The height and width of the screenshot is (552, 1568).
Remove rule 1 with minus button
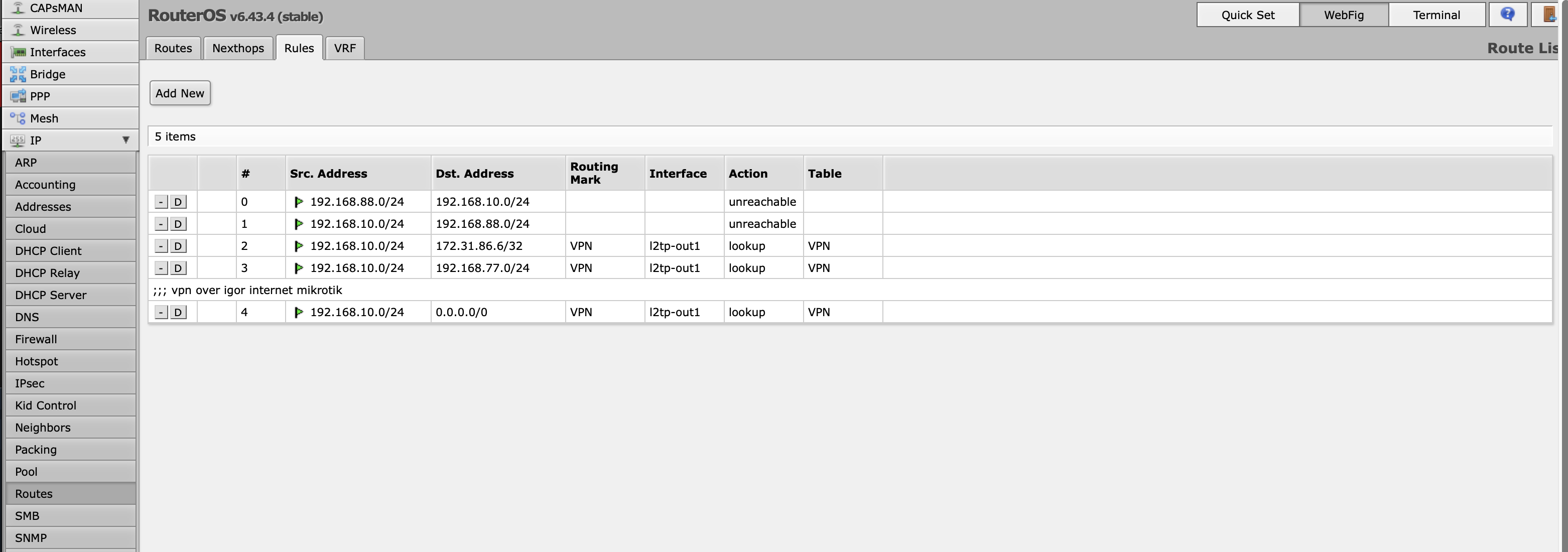click(161, 224)
